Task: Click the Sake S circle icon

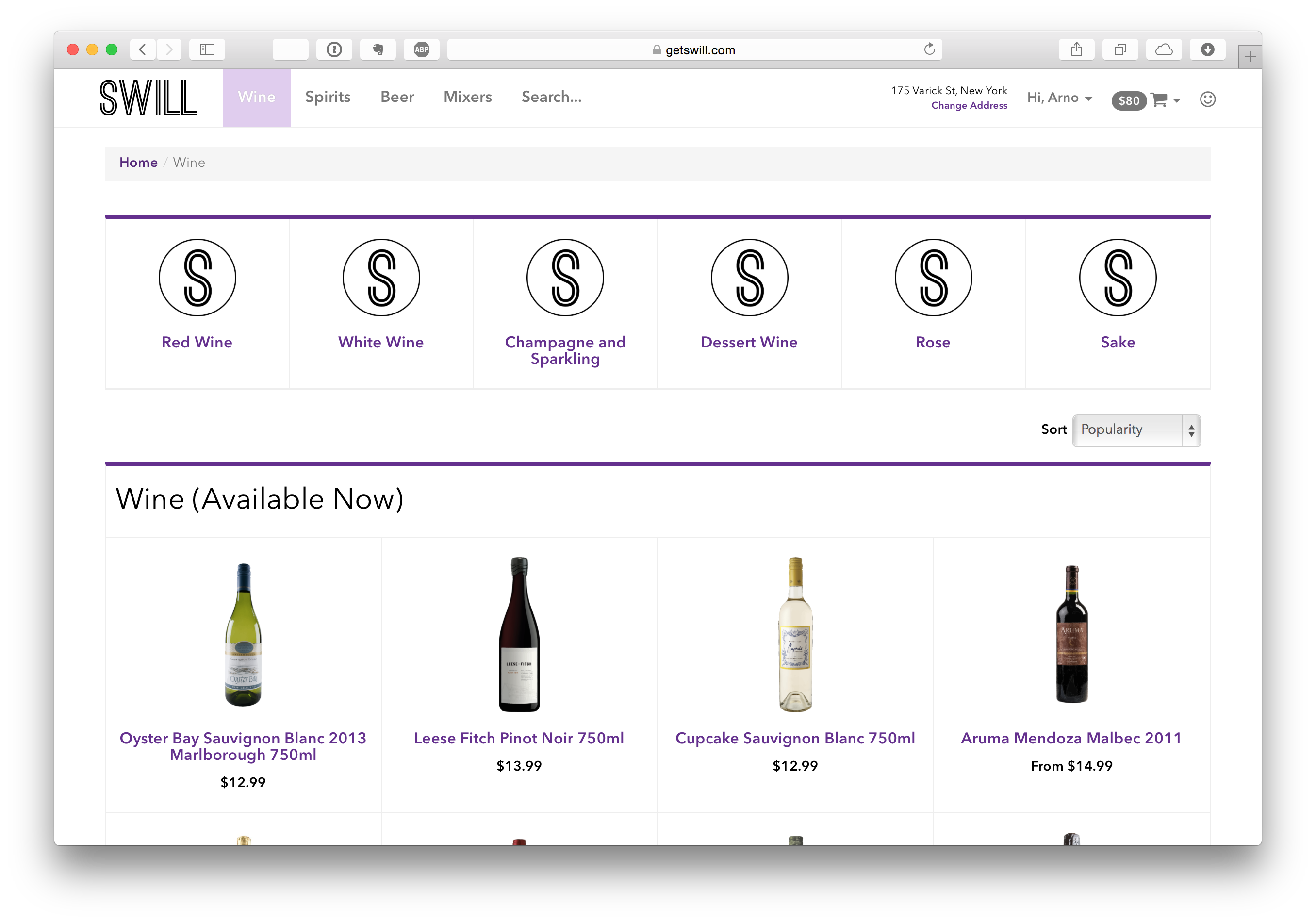Action: (x=1118, y=278)
